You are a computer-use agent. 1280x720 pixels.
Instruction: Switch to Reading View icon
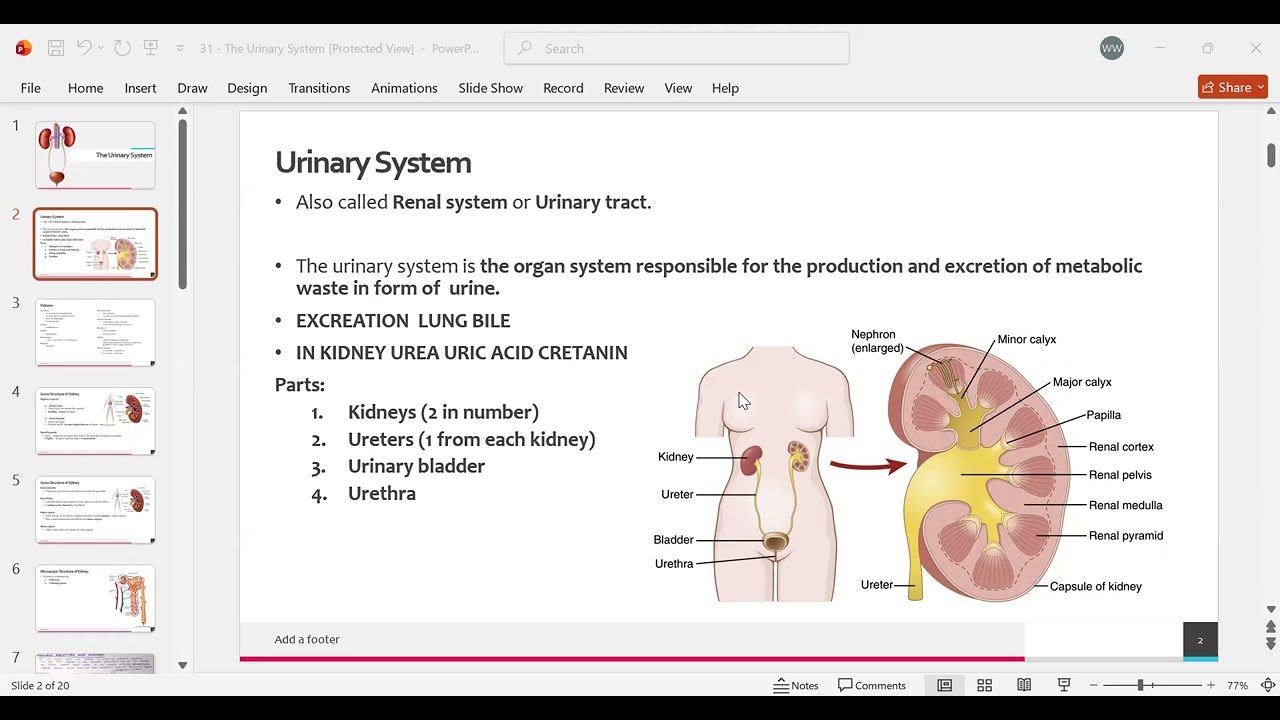coord(1024,685)
